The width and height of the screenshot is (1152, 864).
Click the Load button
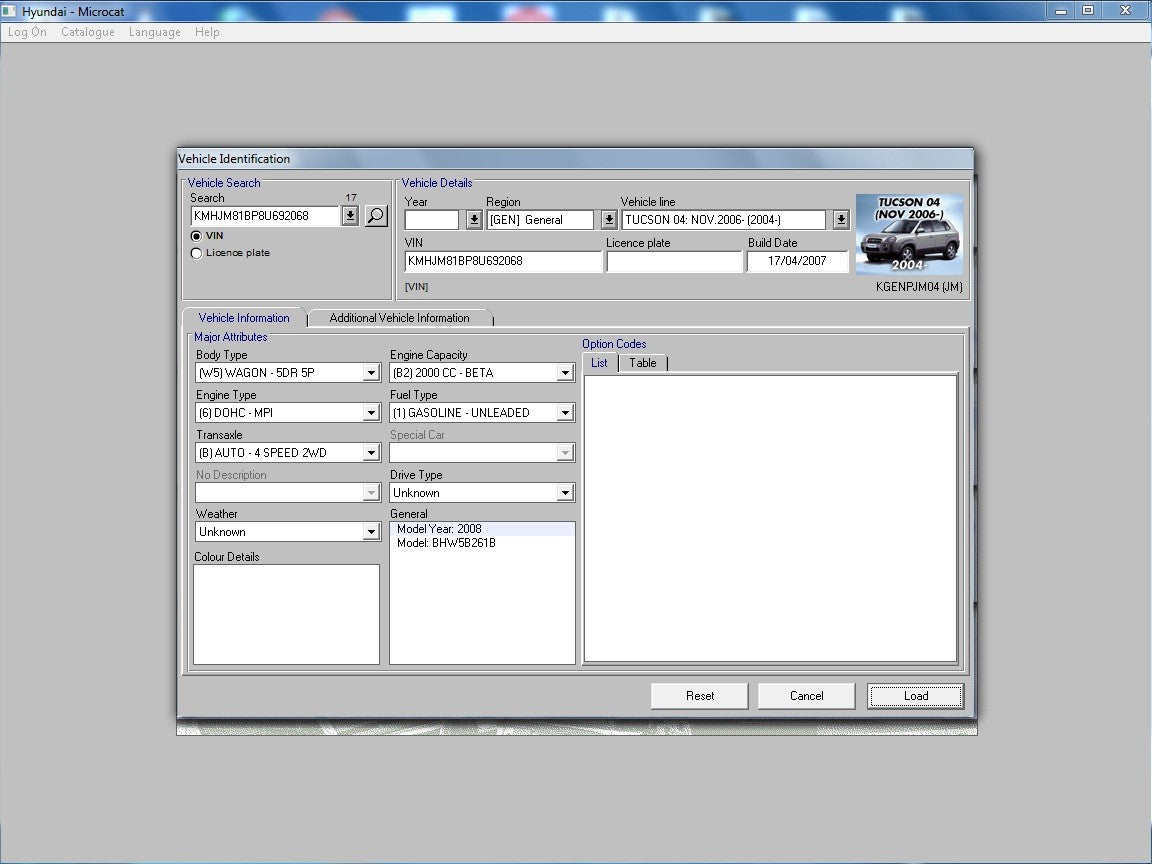tap(915, 696)
